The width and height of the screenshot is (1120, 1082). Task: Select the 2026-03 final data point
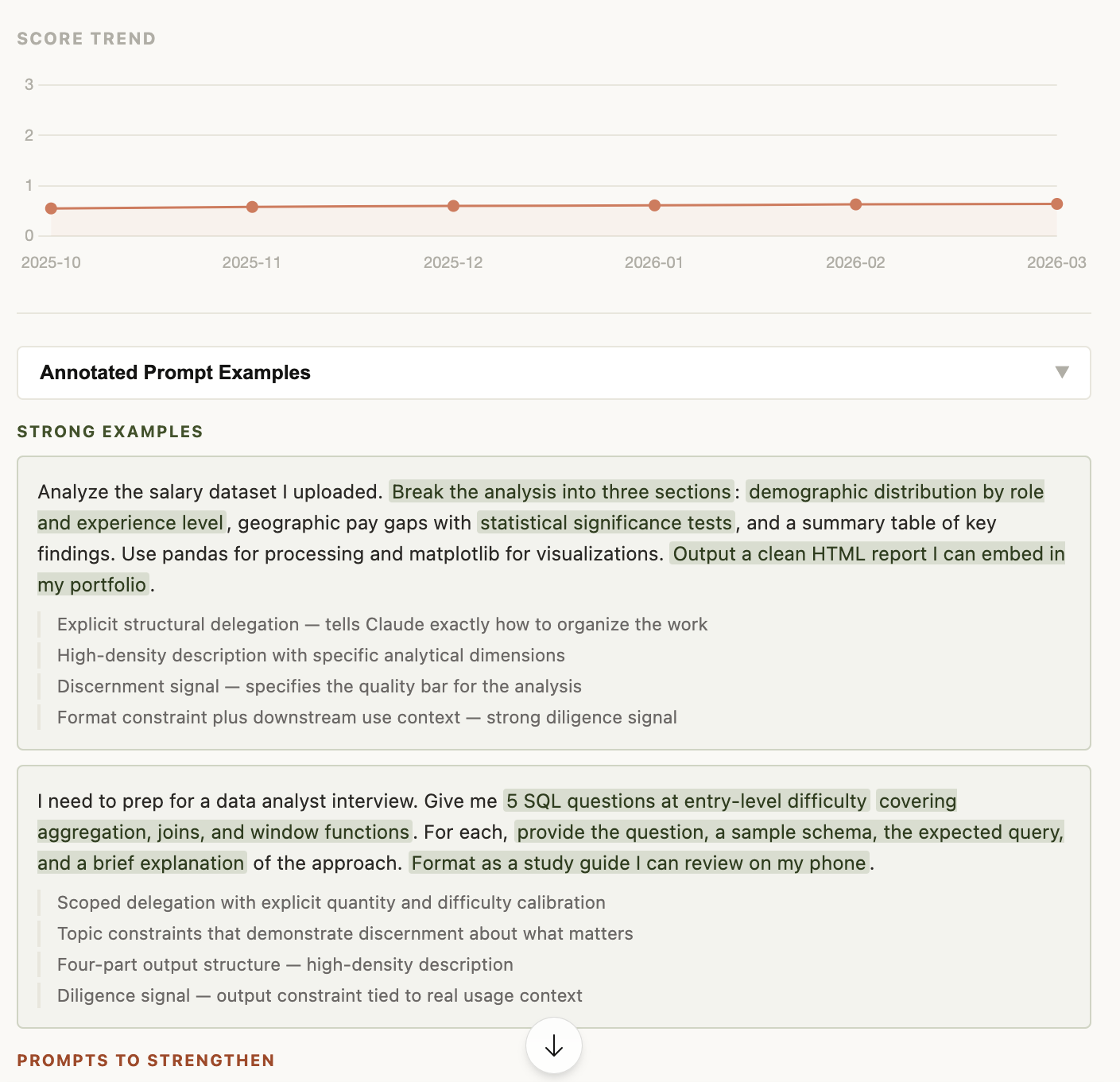click(1056, 204)
